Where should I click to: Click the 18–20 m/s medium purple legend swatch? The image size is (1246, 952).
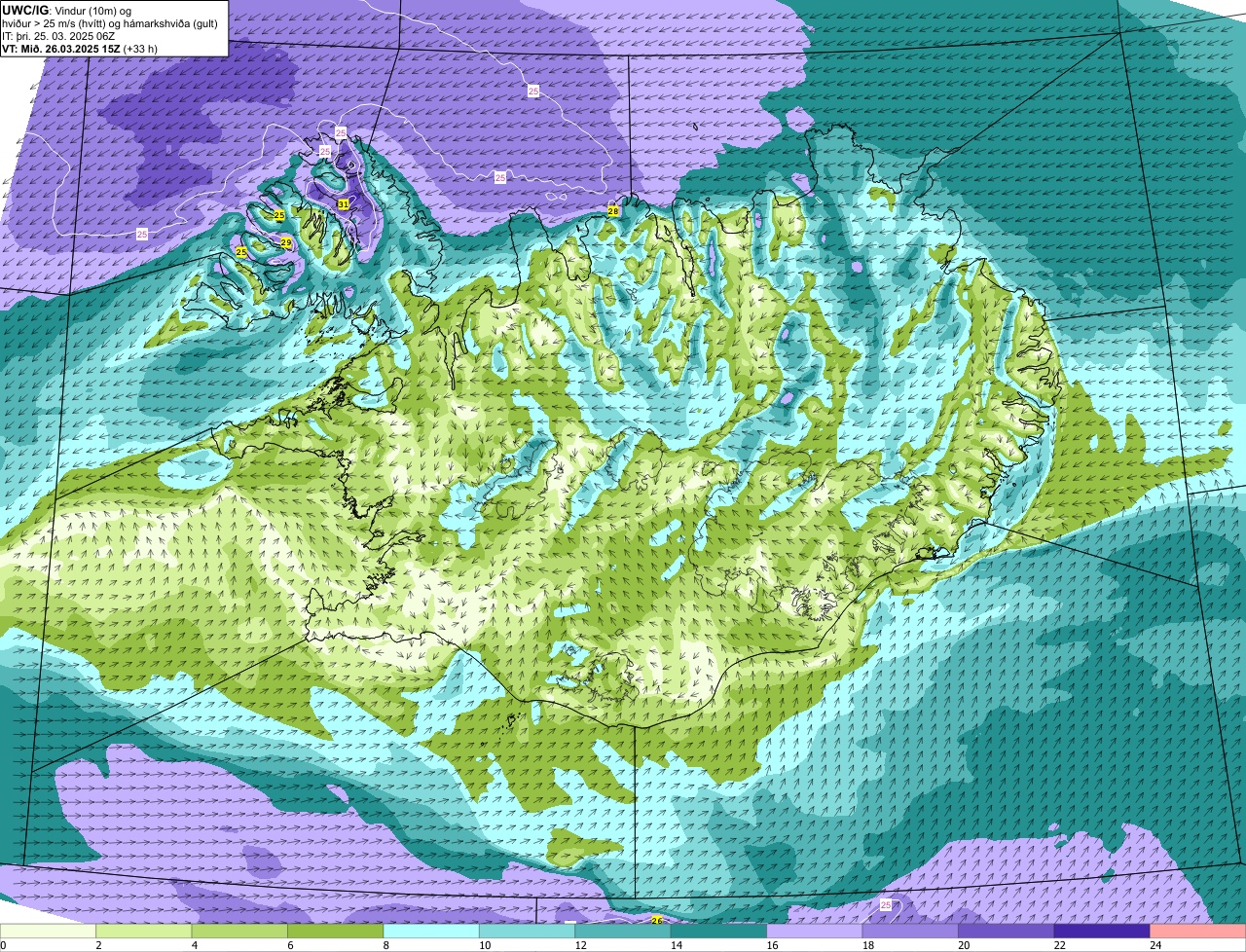point(911,931)
